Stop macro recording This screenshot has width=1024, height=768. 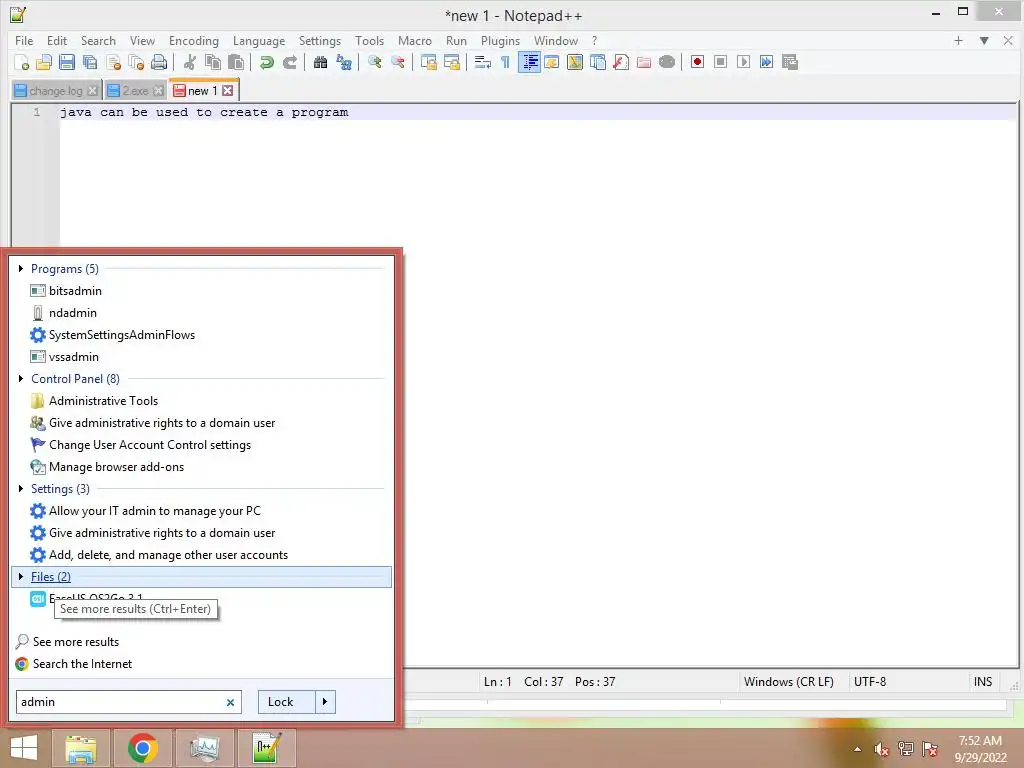[720, 62]
